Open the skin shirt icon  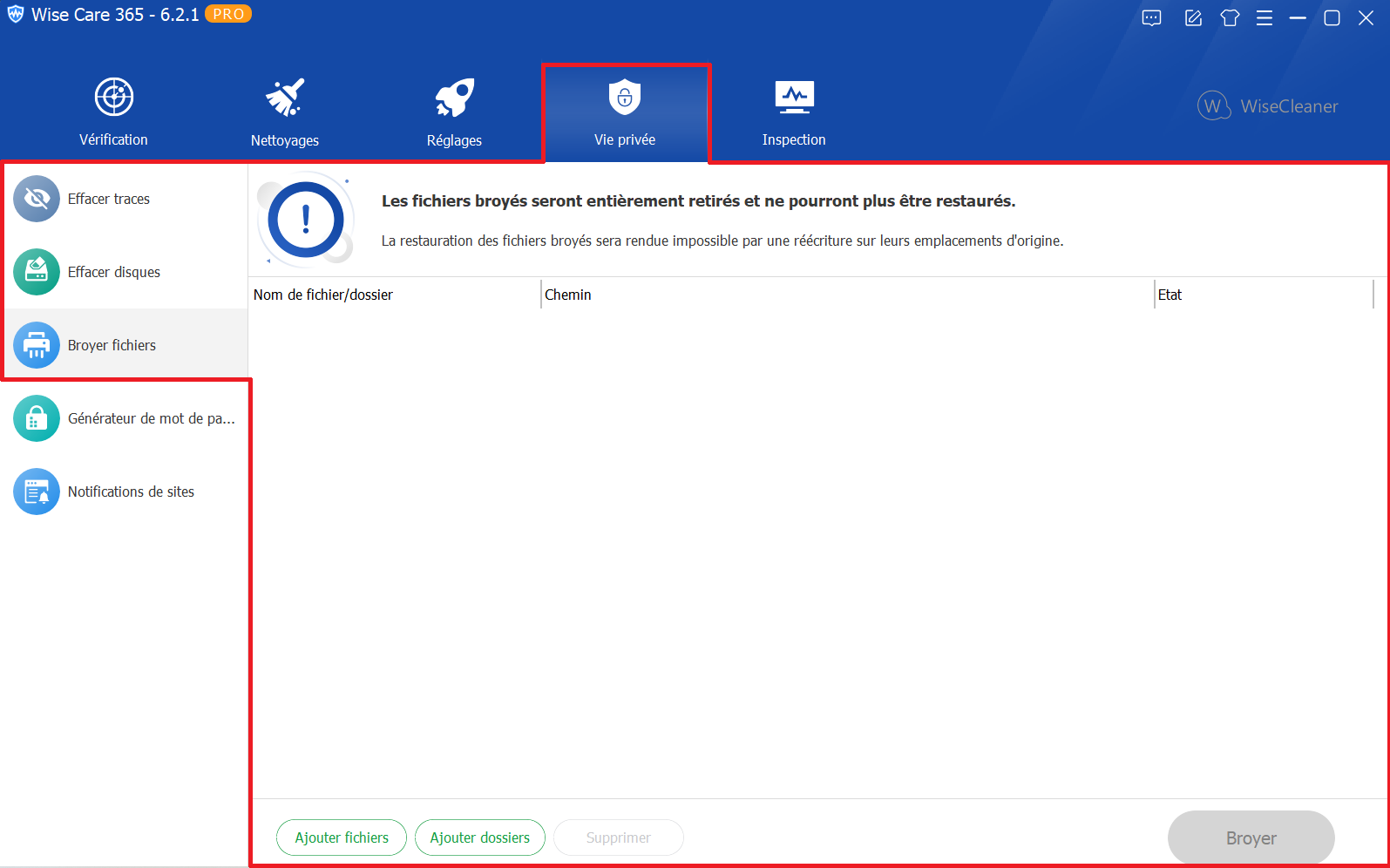click(1230, 18)
